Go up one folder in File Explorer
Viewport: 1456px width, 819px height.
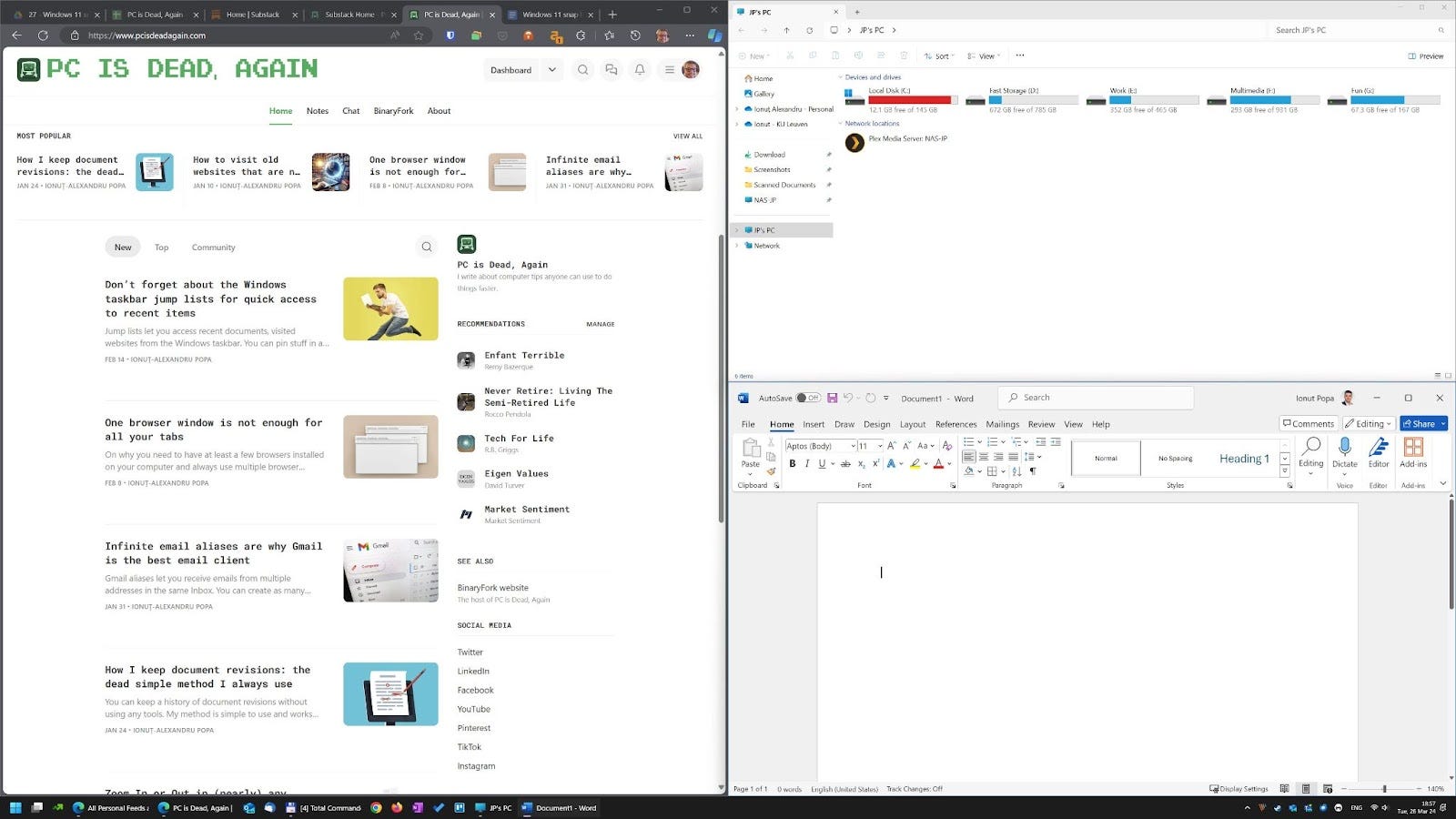click(x=786, y=30)
